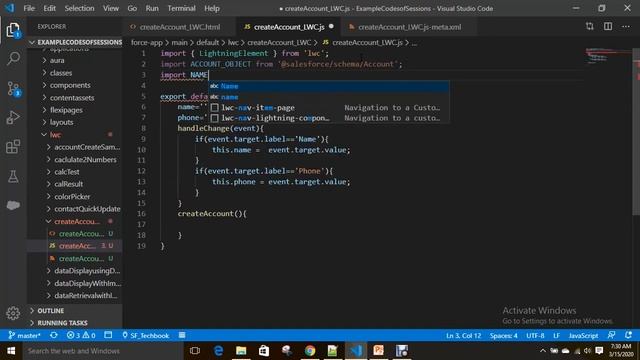This screenshot has height=360, width=640.
Task: Click the Windows taskbar search box
Action: pyautogui.click(x=102, y=351)
